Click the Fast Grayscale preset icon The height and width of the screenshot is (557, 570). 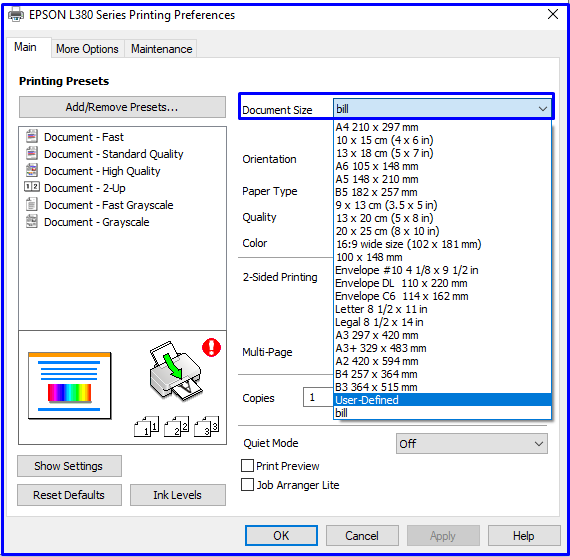coord(32,204)
